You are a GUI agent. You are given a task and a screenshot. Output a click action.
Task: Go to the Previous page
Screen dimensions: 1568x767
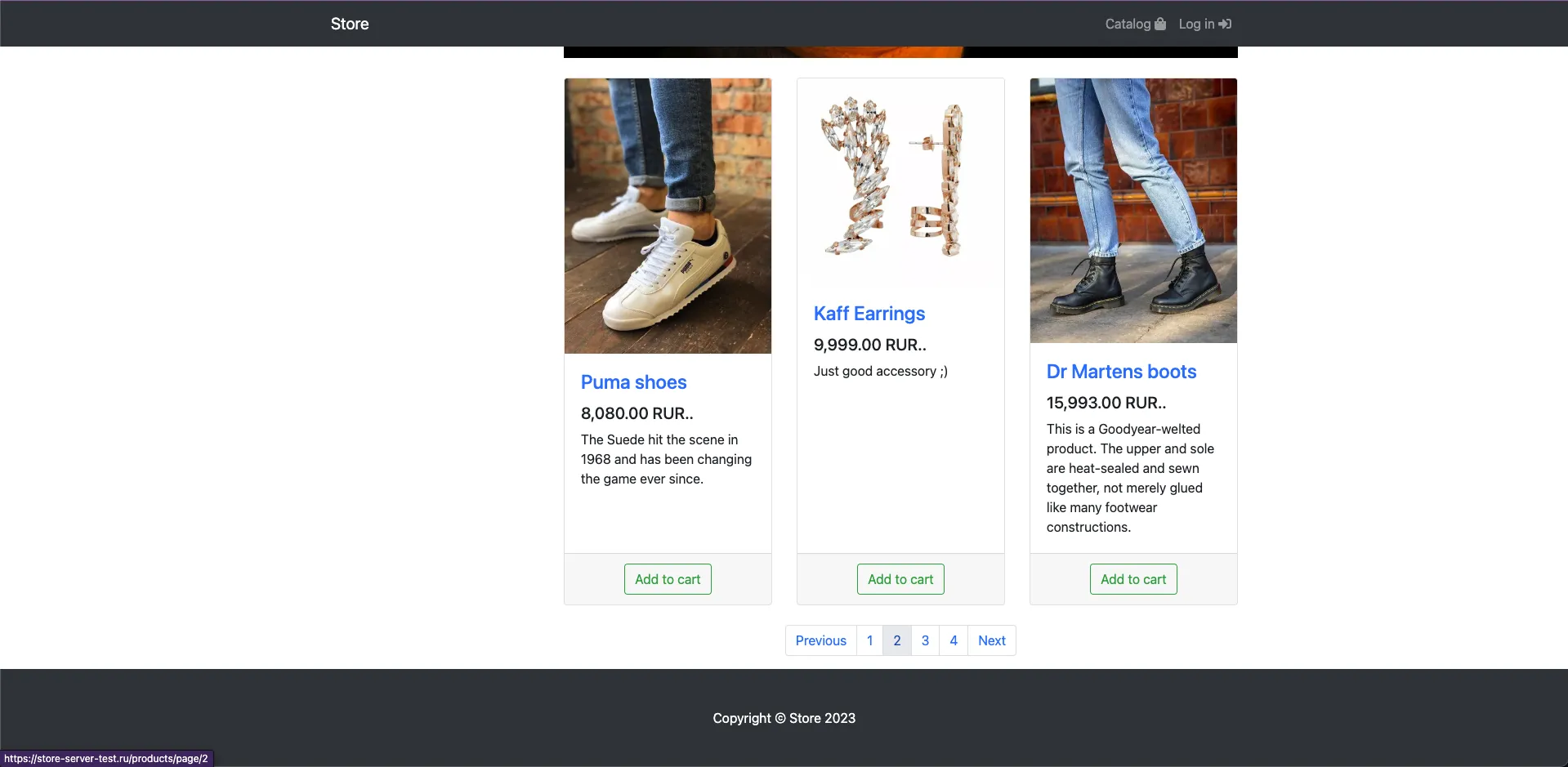coord(821,640)
